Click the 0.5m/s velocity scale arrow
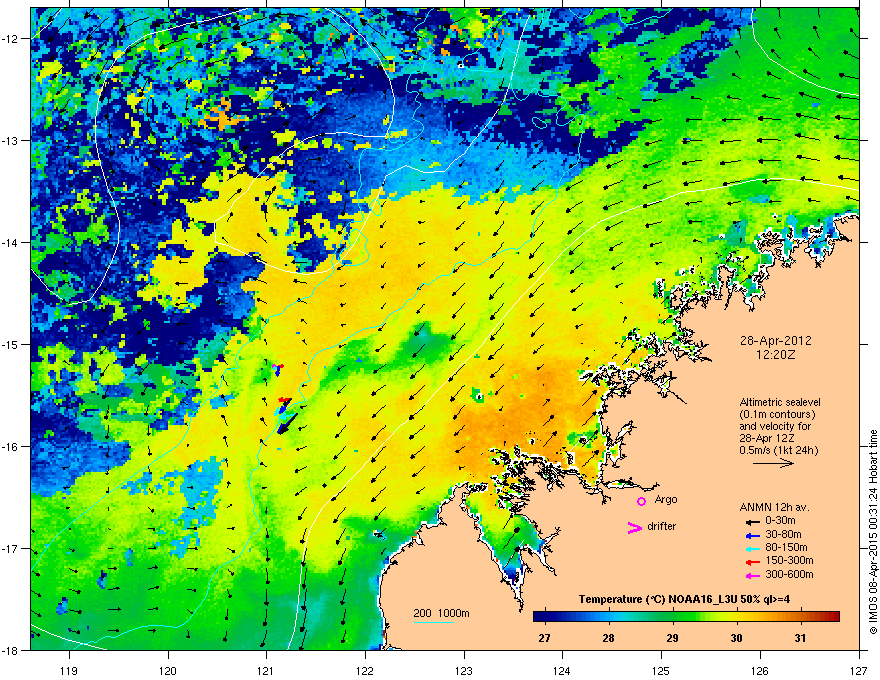The height and width of the screenshot is (680, 880). [x=773, y=463]
